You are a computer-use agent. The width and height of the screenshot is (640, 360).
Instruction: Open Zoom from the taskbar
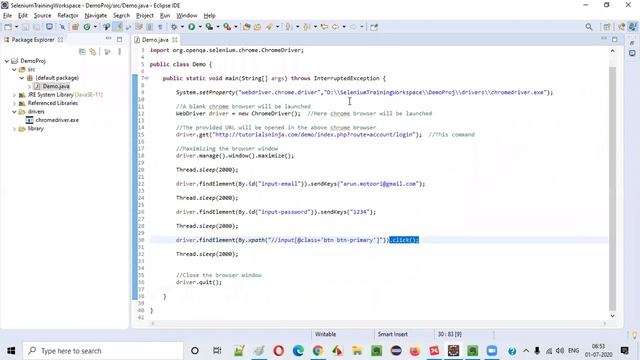click(x=492, y=351)
